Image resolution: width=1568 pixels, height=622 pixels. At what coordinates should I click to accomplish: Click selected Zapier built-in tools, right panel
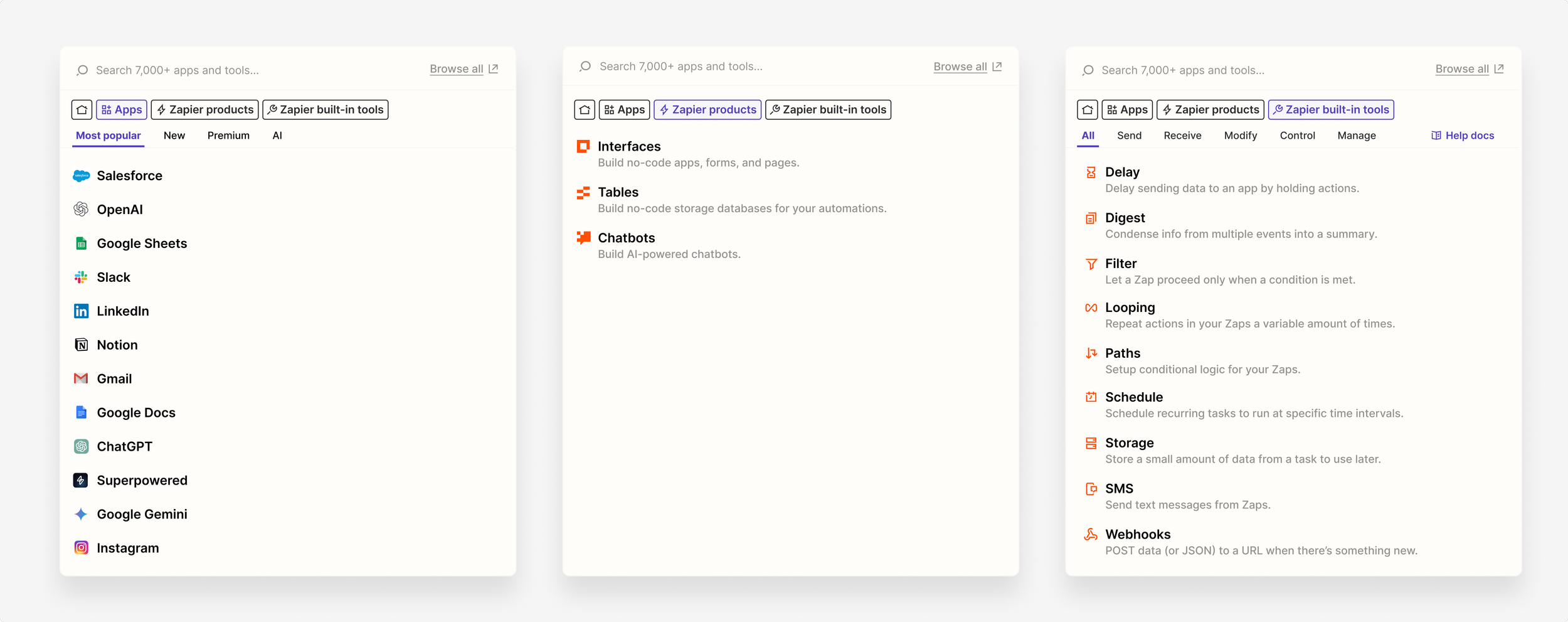click(1331, 110)
